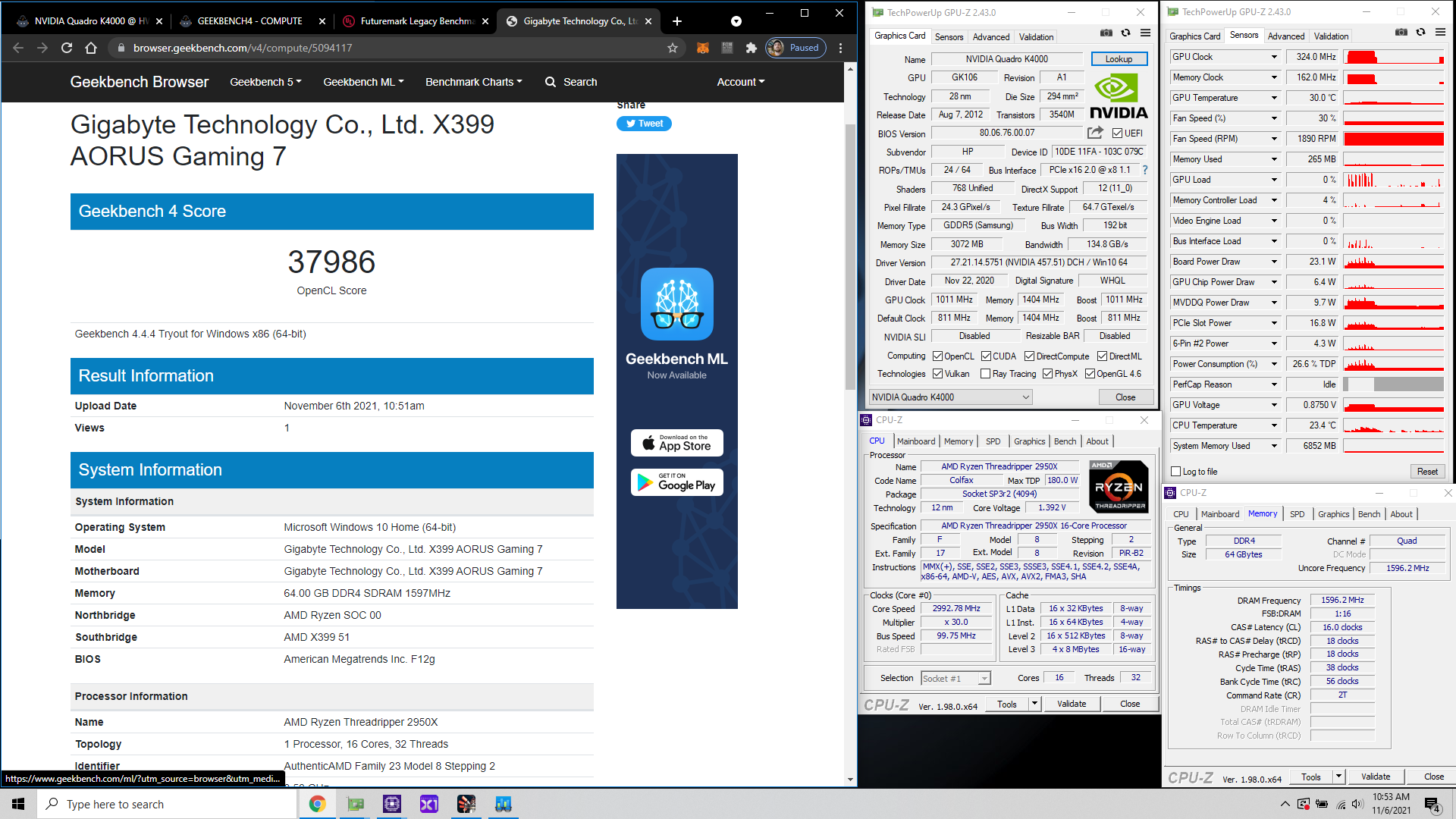Toggle DirectML checkbox in GPU-Z

pyautogui.click(x=1102, y=356)
